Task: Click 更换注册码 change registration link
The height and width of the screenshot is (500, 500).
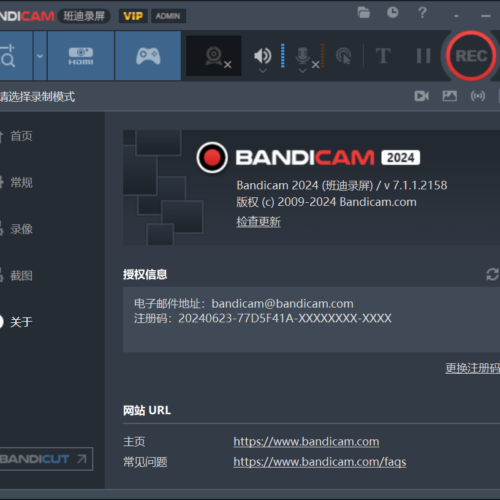Action: pos(473,368)
